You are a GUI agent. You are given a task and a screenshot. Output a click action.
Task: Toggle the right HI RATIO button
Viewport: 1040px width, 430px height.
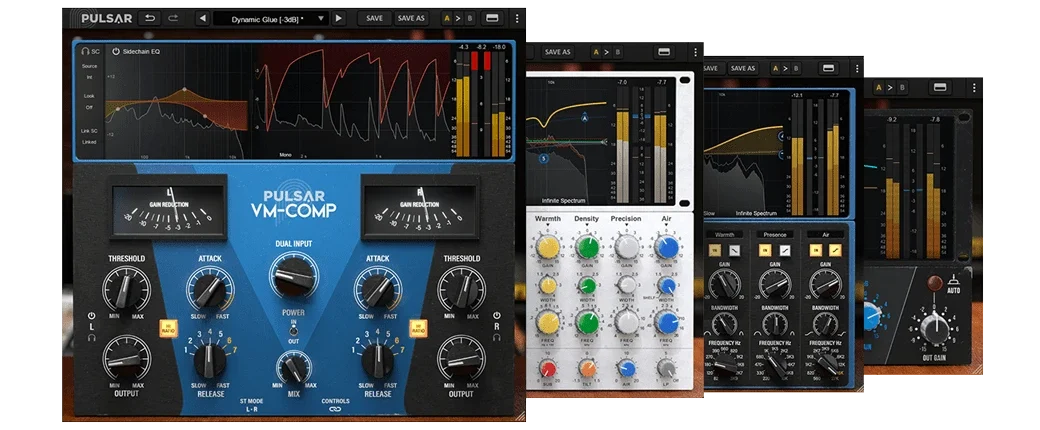(x=418, y=328)
